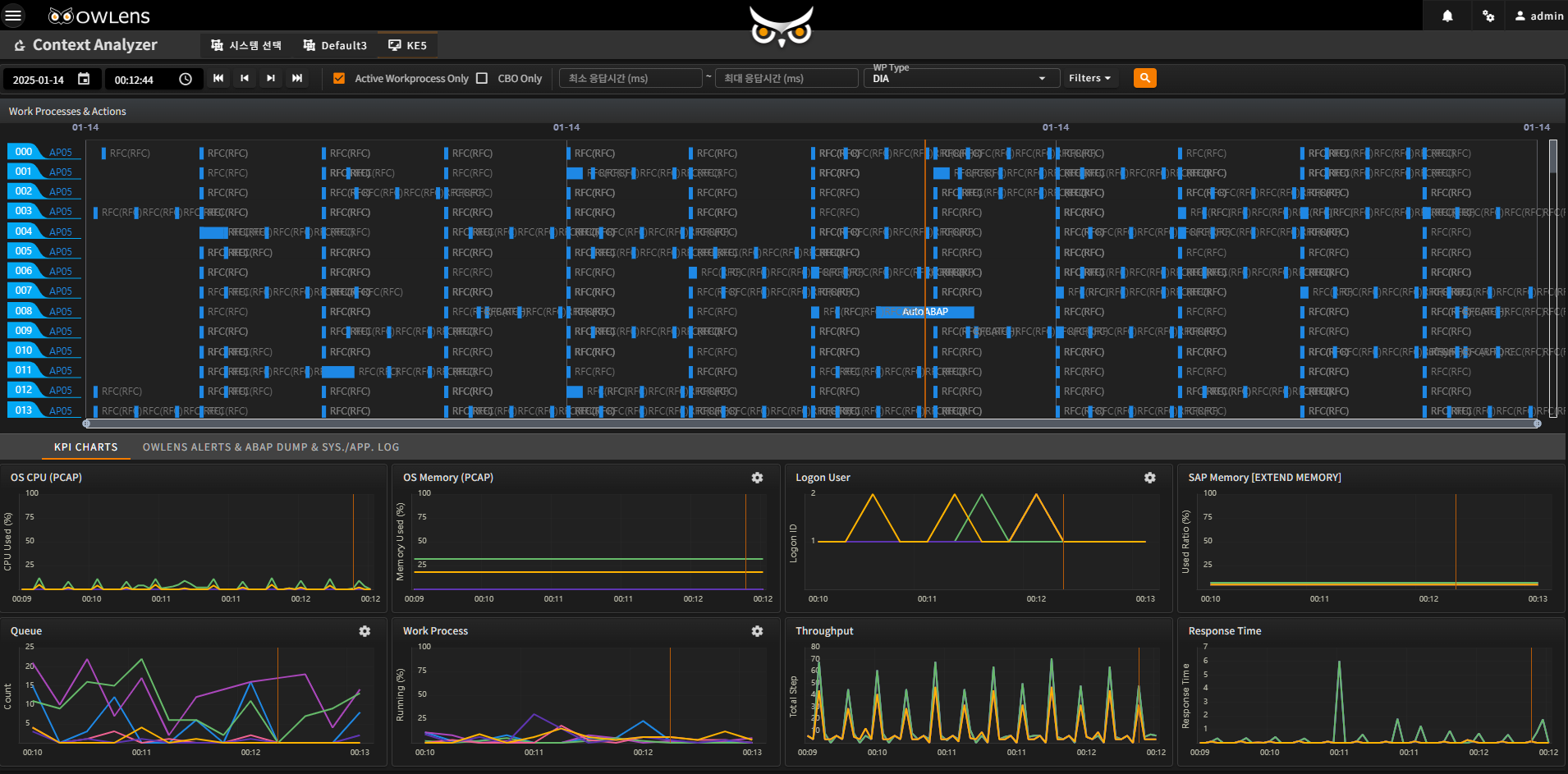The height and width of the screenshot is (774, 1568).
Task: Jump to first time frame
Action: [218, 78]
